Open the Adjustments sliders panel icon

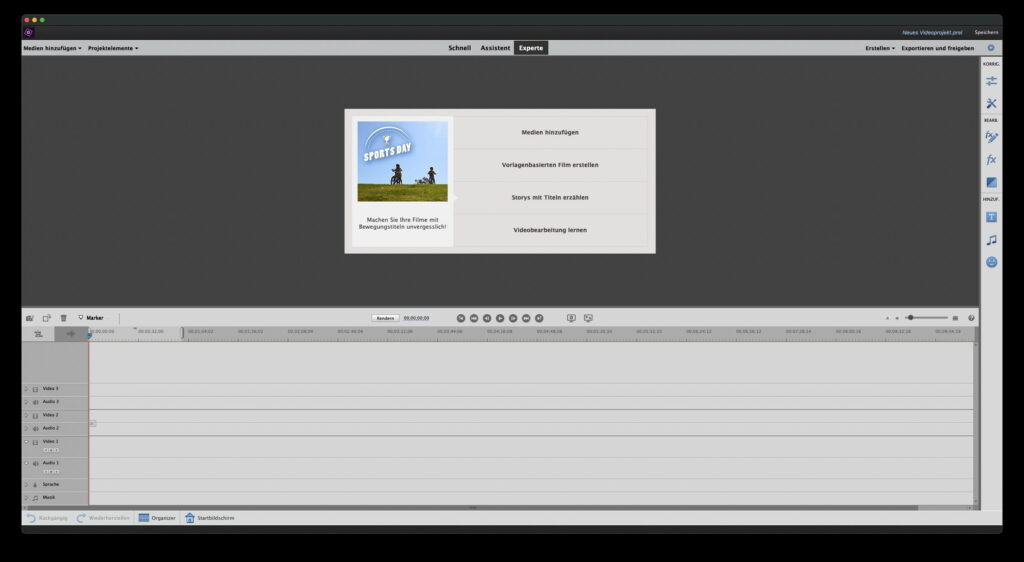[x=991, y=81]
